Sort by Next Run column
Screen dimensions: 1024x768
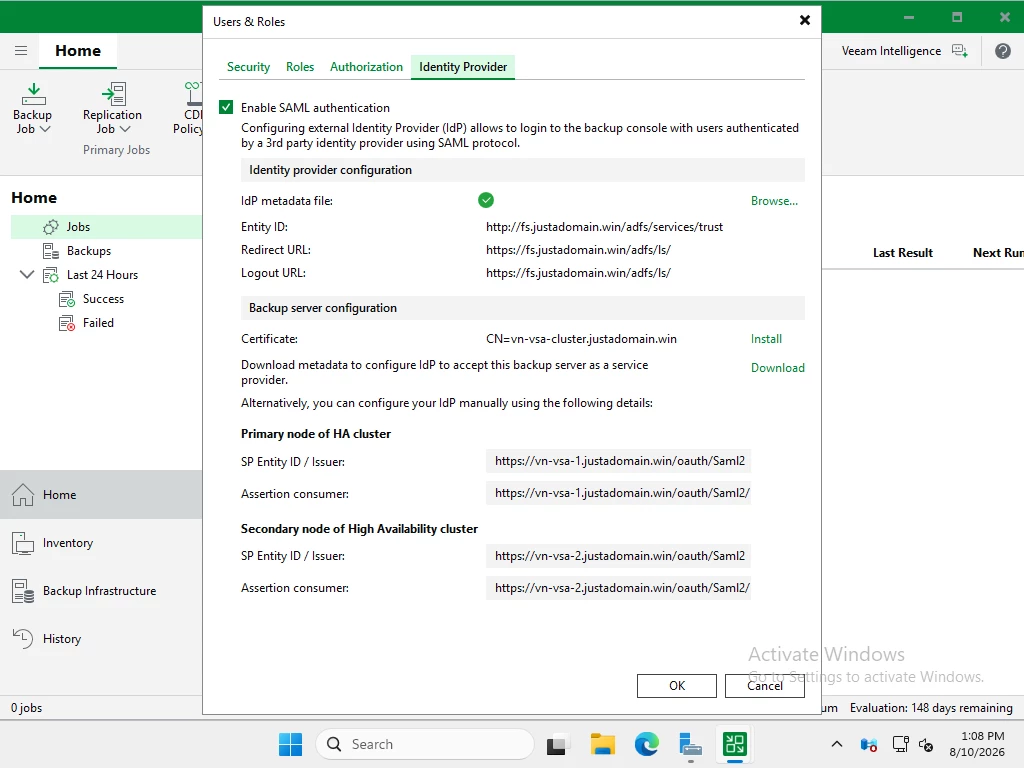coord(998,253)
